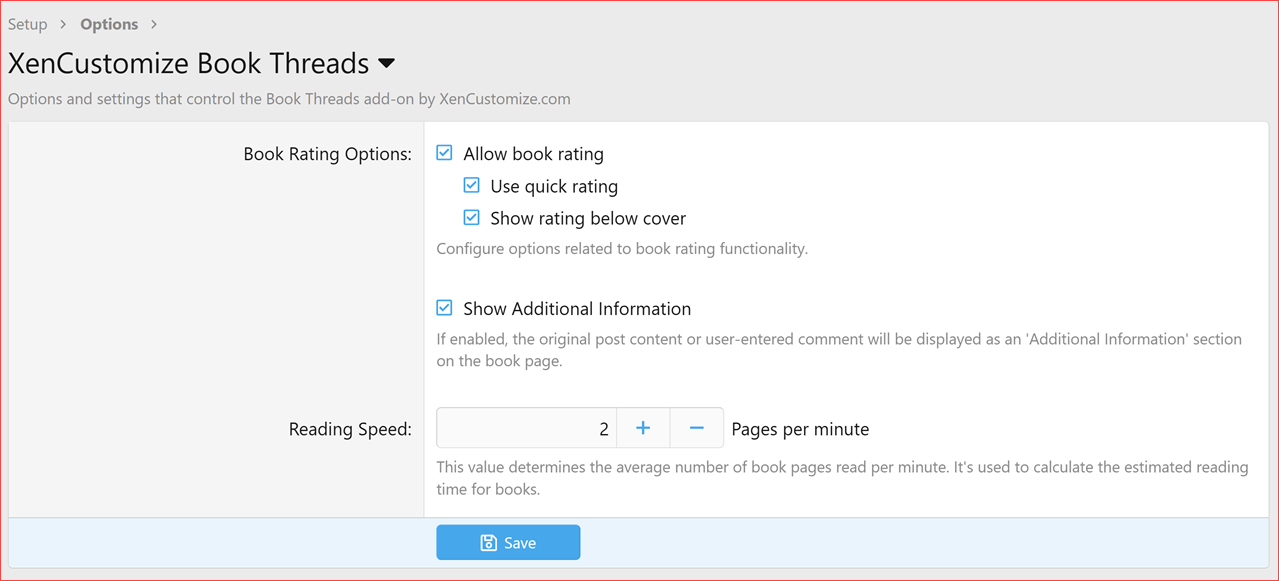Select the Reading Speed number input field

coord(527,427)
